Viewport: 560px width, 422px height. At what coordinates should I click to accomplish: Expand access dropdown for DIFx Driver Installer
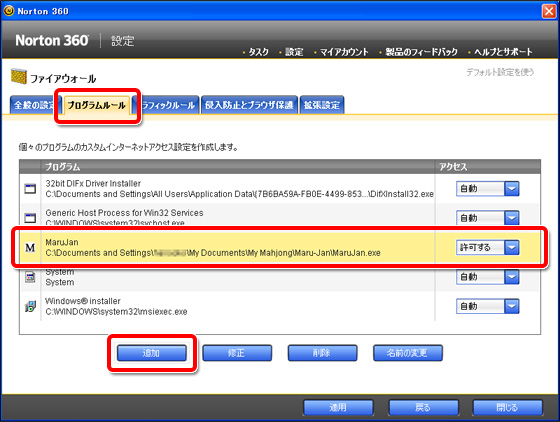click(x=512, y=189)
